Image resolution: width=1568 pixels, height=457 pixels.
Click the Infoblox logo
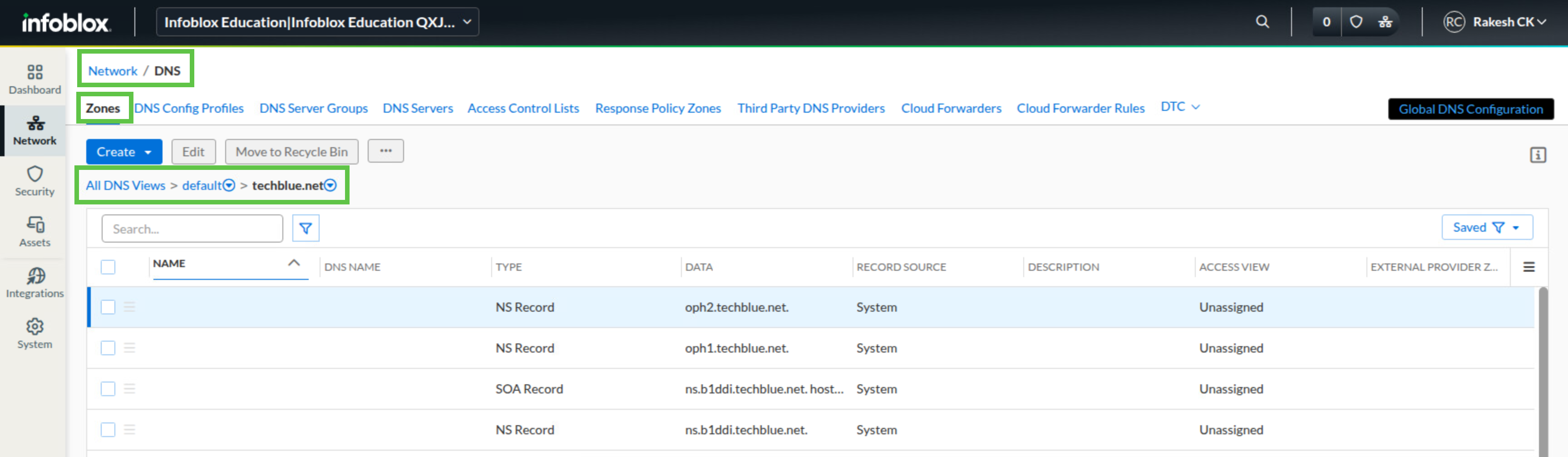pos(66,23)
